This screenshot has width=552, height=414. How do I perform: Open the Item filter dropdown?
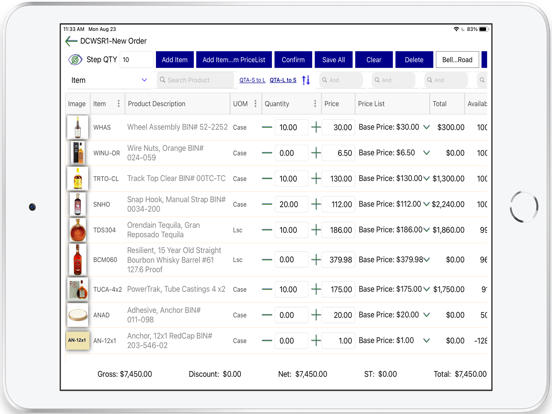click(109, 80)
